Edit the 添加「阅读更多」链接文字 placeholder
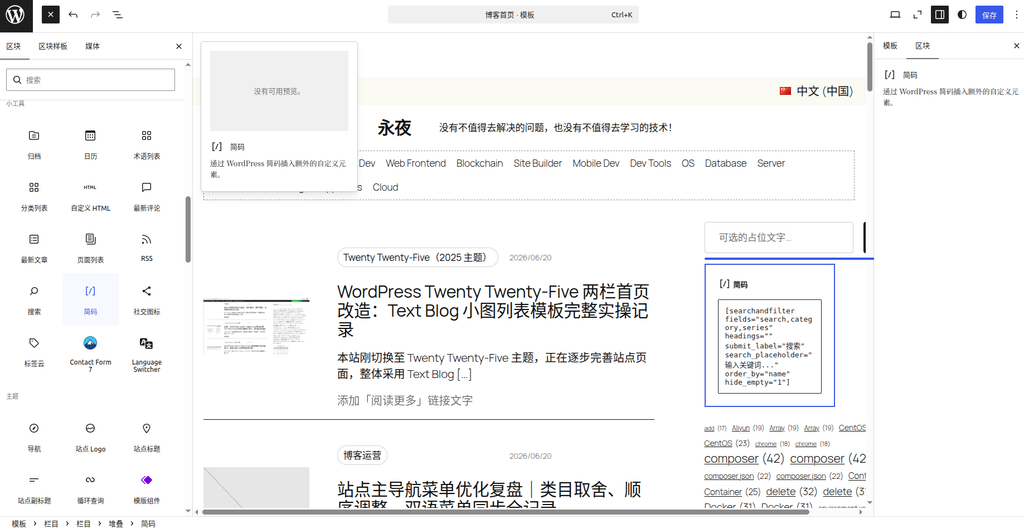Image resolution: width=1024 pixels, height=528 pixels. pos(405,401)
